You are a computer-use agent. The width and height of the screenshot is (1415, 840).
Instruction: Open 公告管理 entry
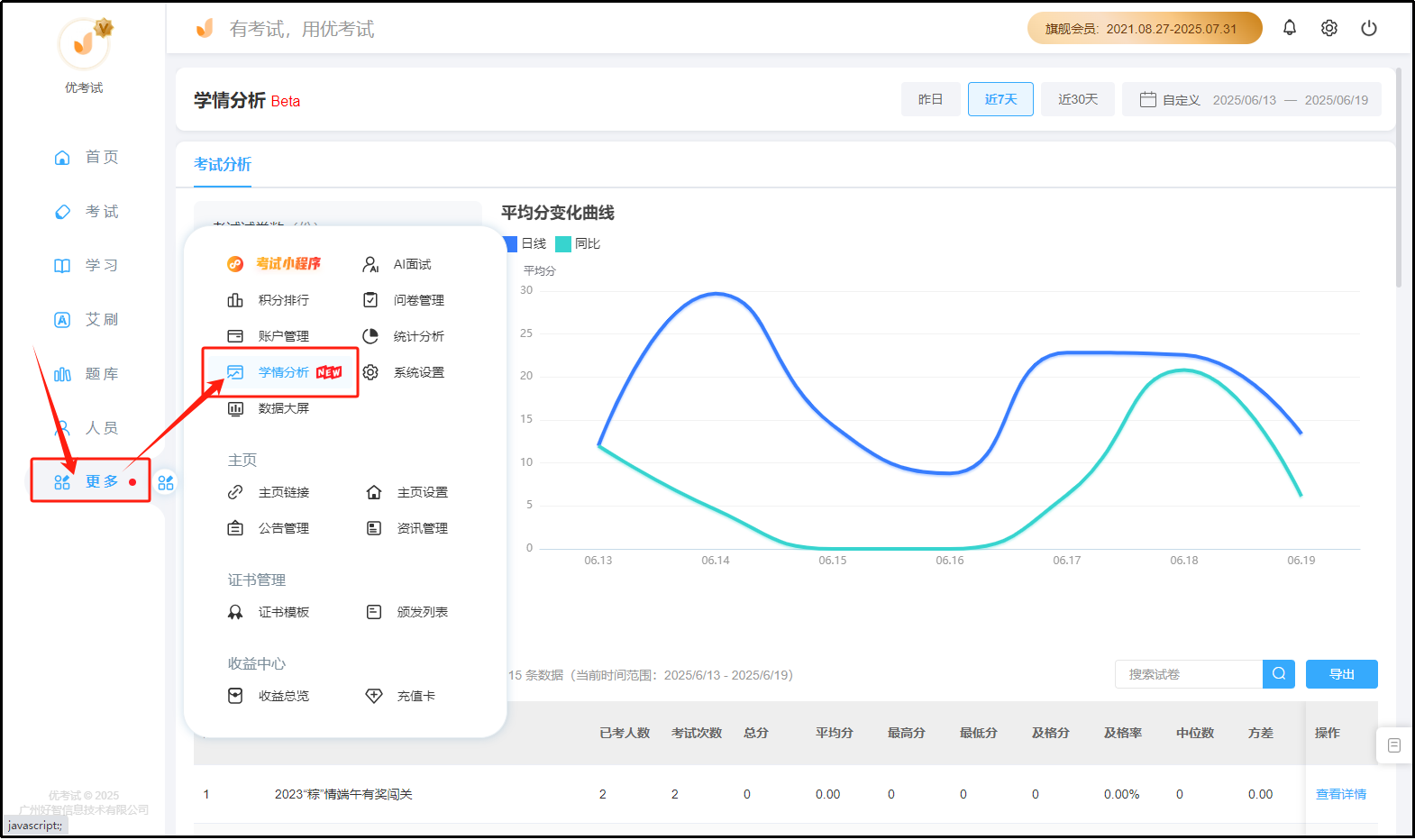pos(268,528)
